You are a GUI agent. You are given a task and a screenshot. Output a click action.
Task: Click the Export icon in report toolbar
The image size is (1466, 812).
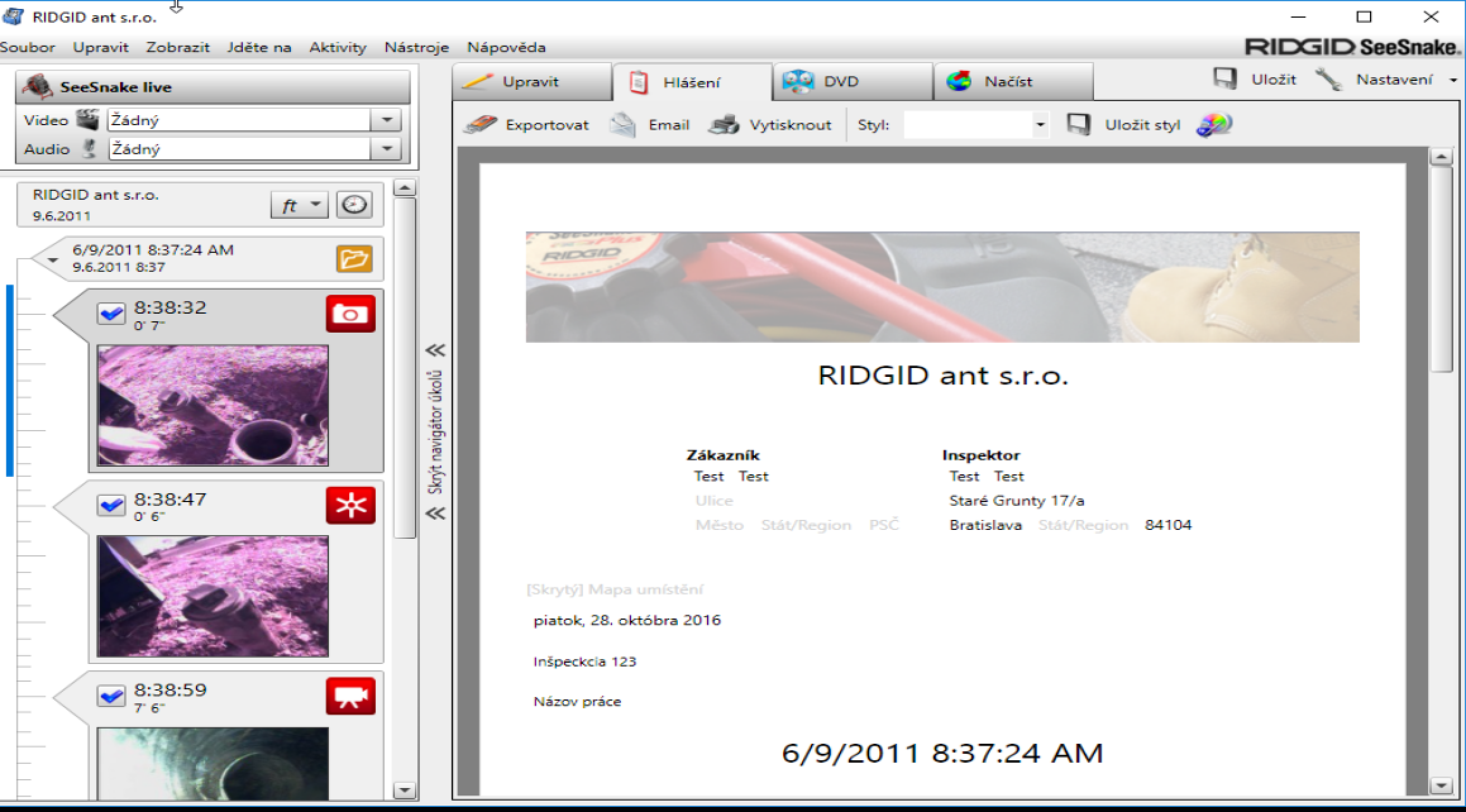click(x=481, y=125)
